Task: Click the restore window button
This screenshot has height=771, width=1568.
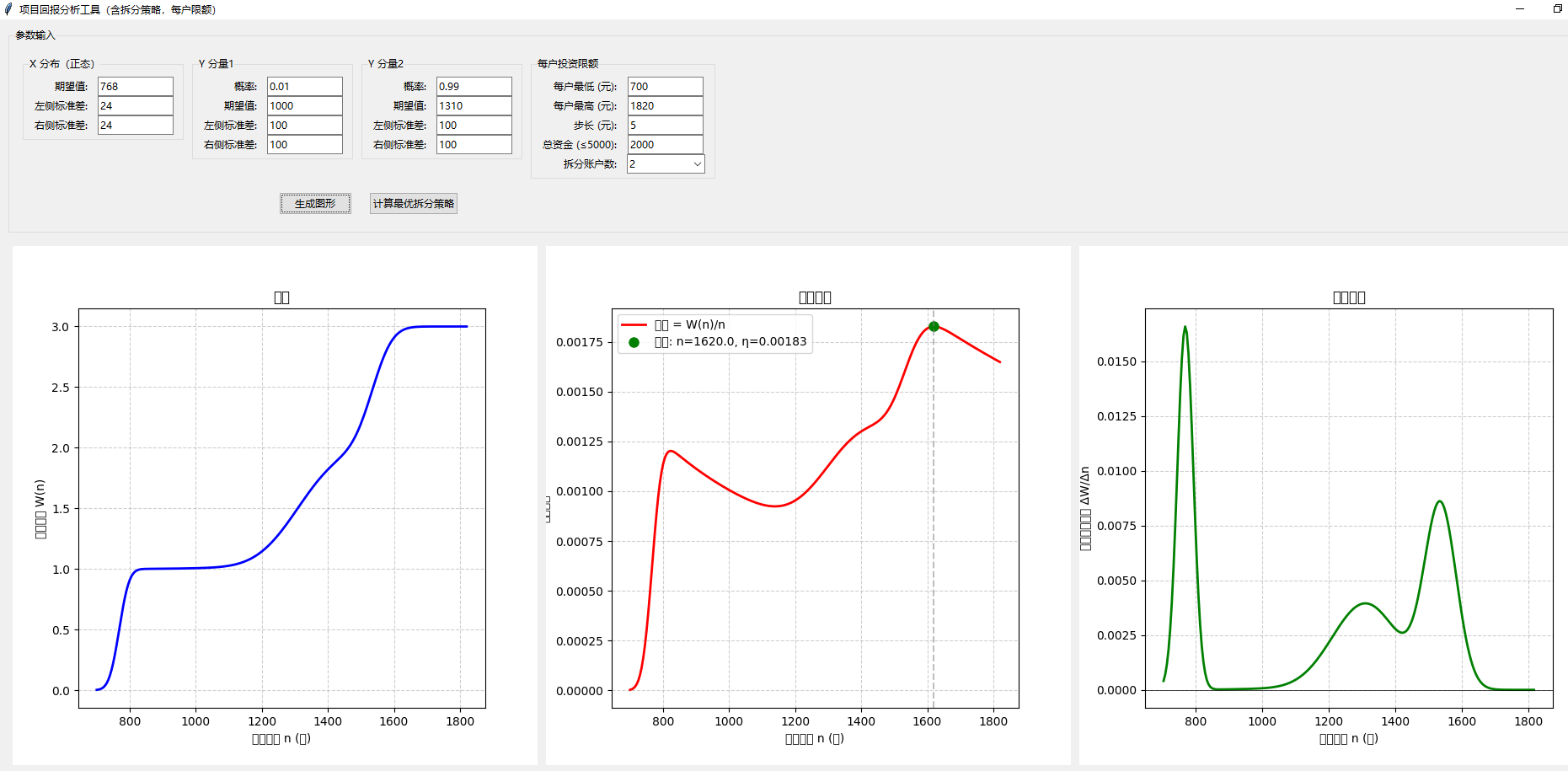Action: coord(1557,9)
